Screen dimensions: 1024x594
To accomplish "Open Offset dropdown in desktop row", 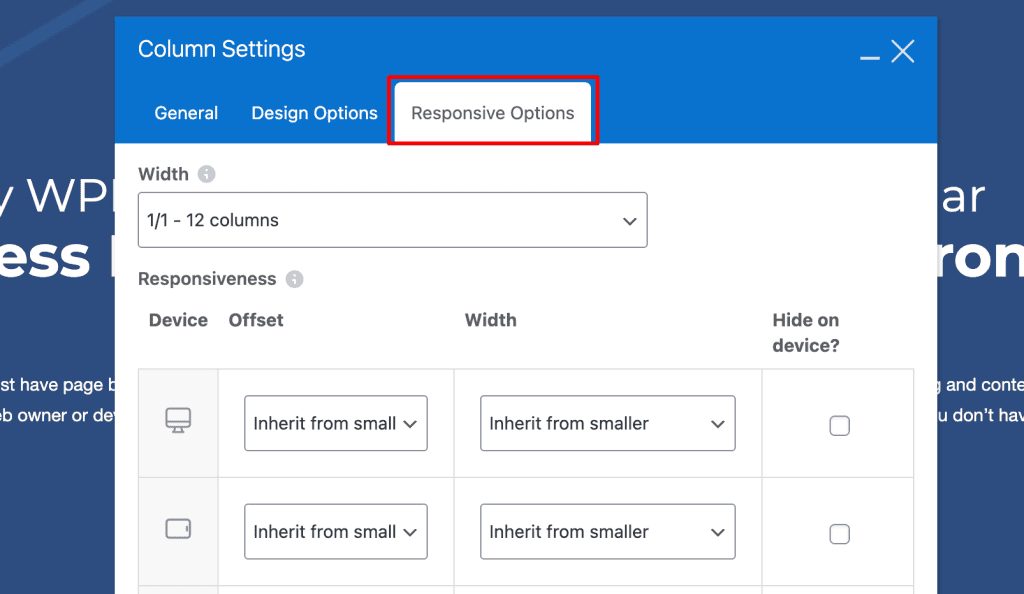I will click(336, 423).
